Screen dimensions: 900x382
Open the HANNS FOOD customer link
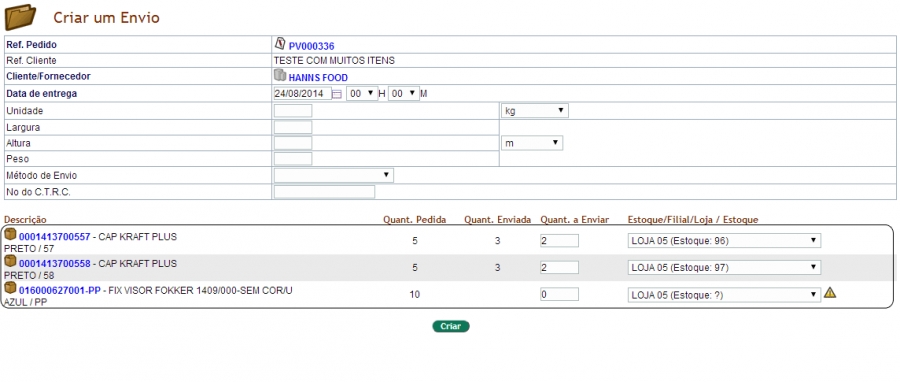pyautogui.click(x=318, y=78)
